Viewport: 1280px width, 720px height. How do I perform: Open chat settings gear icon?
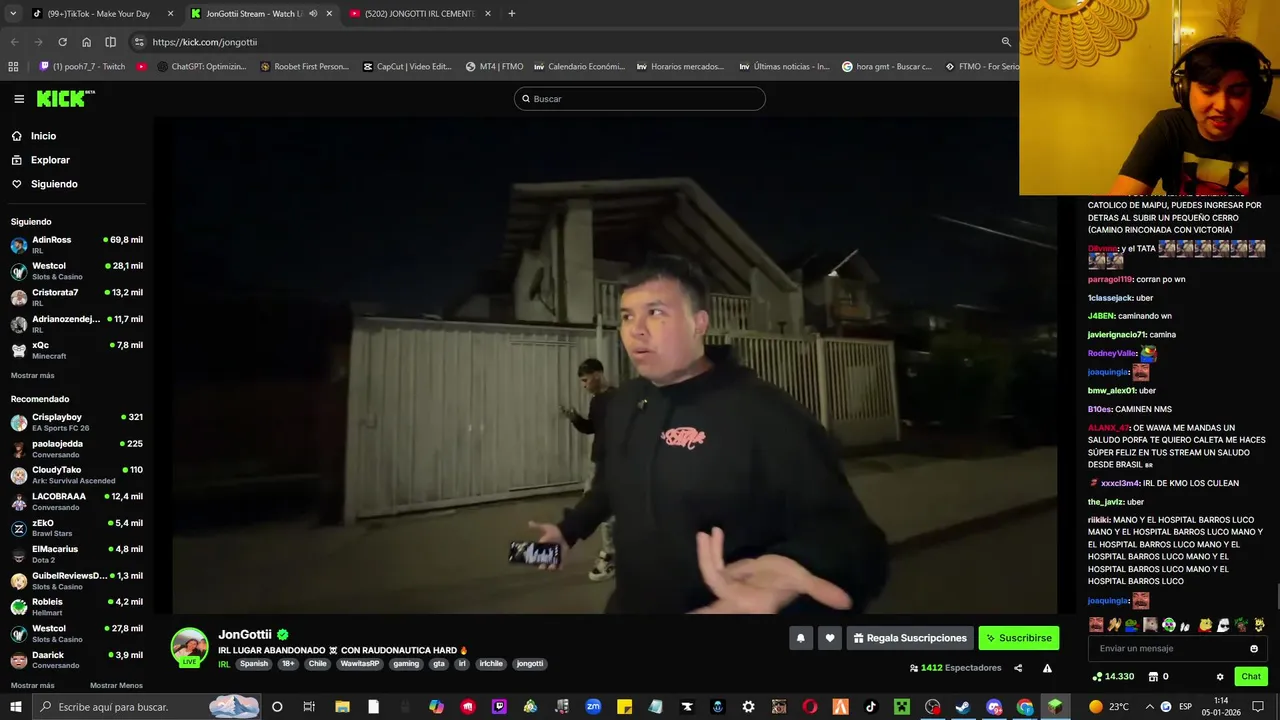(1220, 677)
